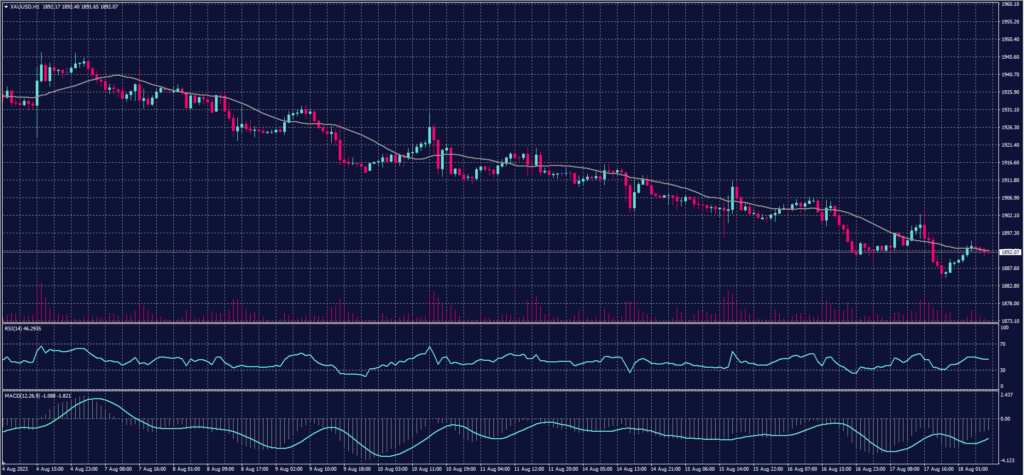Click the chart dropdown arrow beside XAUUSD
The image size is (1024, 475).
(x=5, y=6)
